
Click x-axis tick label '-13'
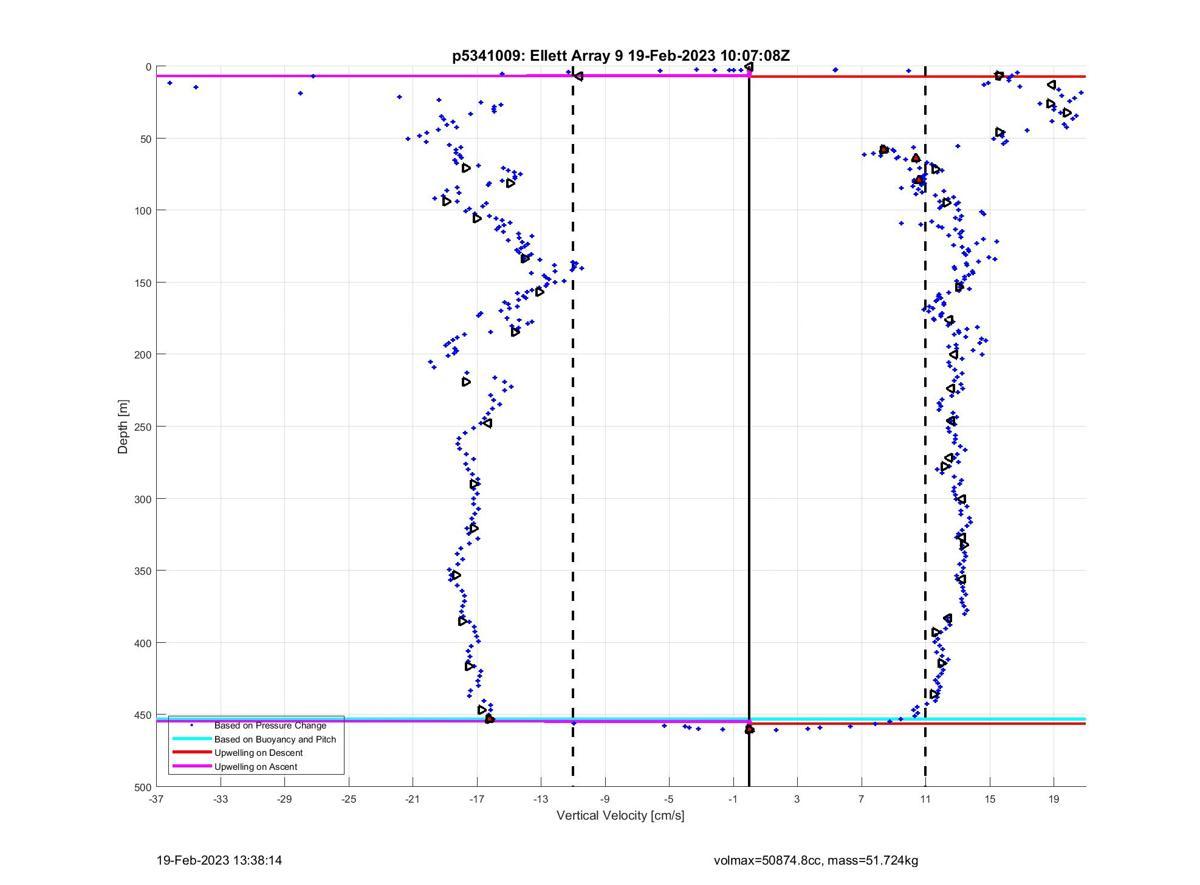(540, 799)
